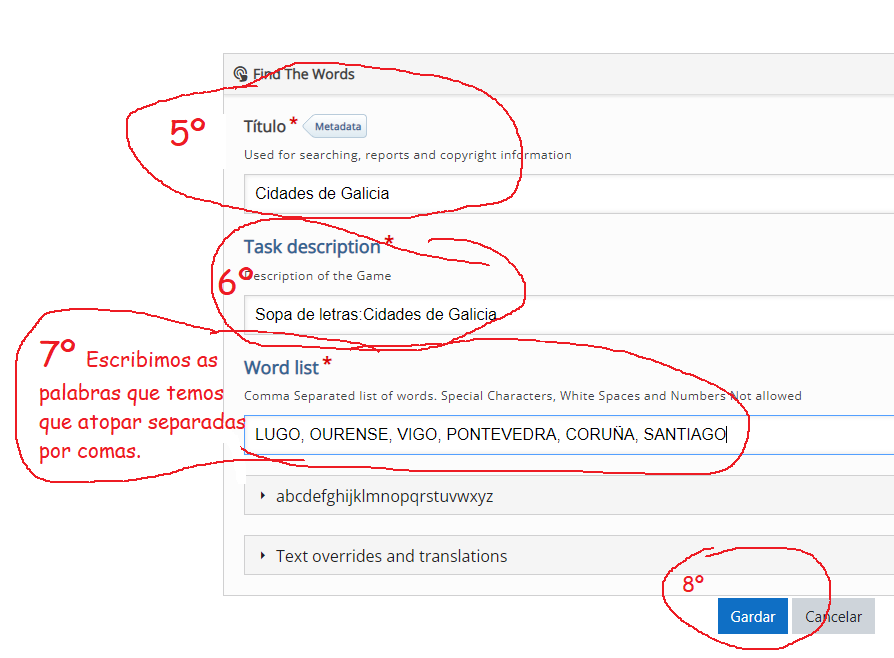
Task: Select the Task description heading
Action: pos(312,247)
